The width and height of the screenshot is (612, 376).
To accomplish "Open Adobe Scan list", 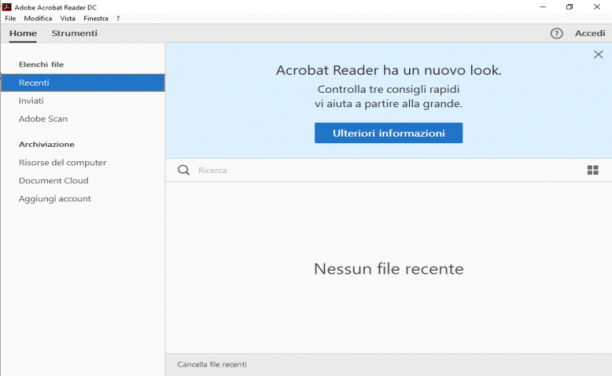I will coord(43,119).
